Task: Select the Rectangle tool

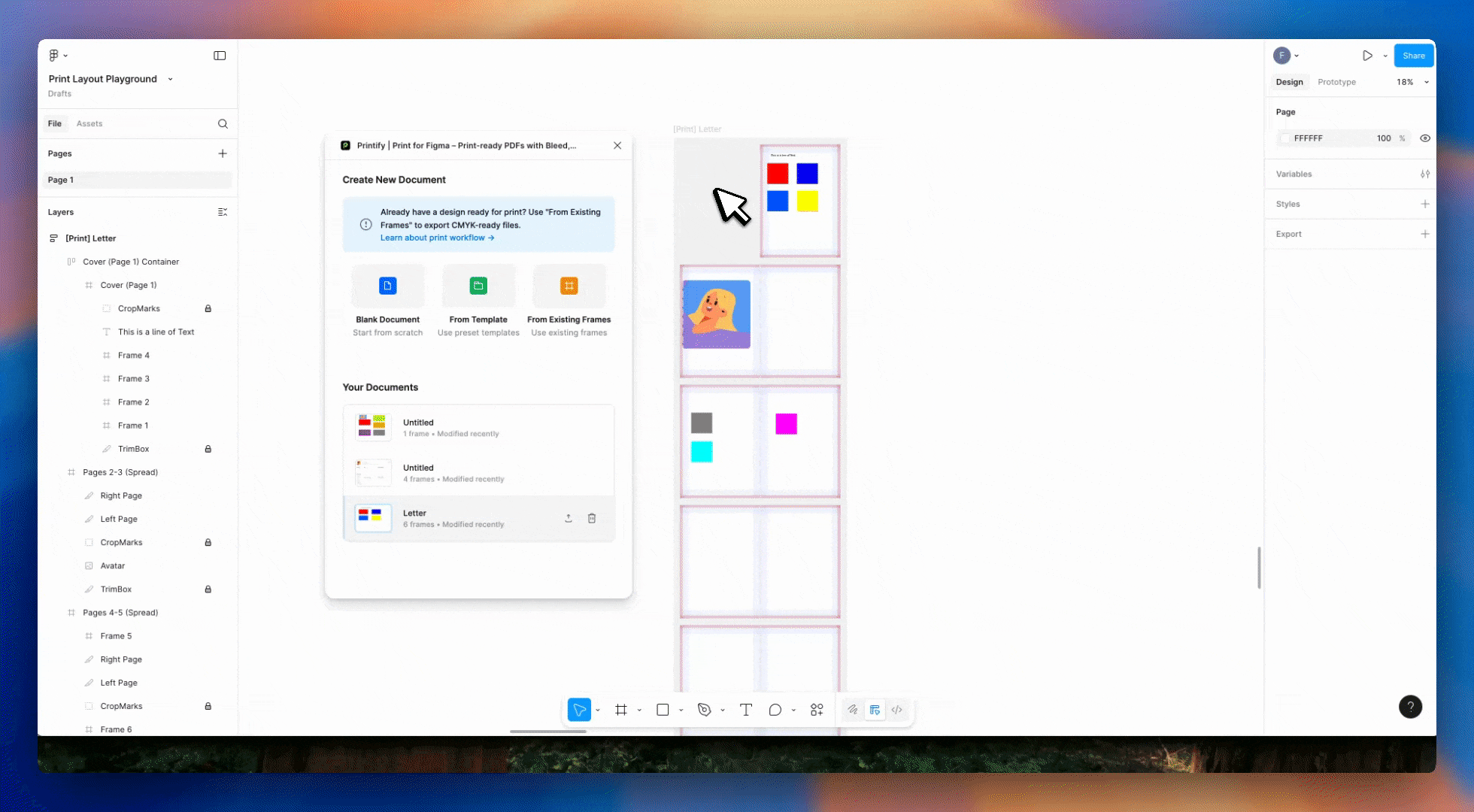Action: click(662, 709)
